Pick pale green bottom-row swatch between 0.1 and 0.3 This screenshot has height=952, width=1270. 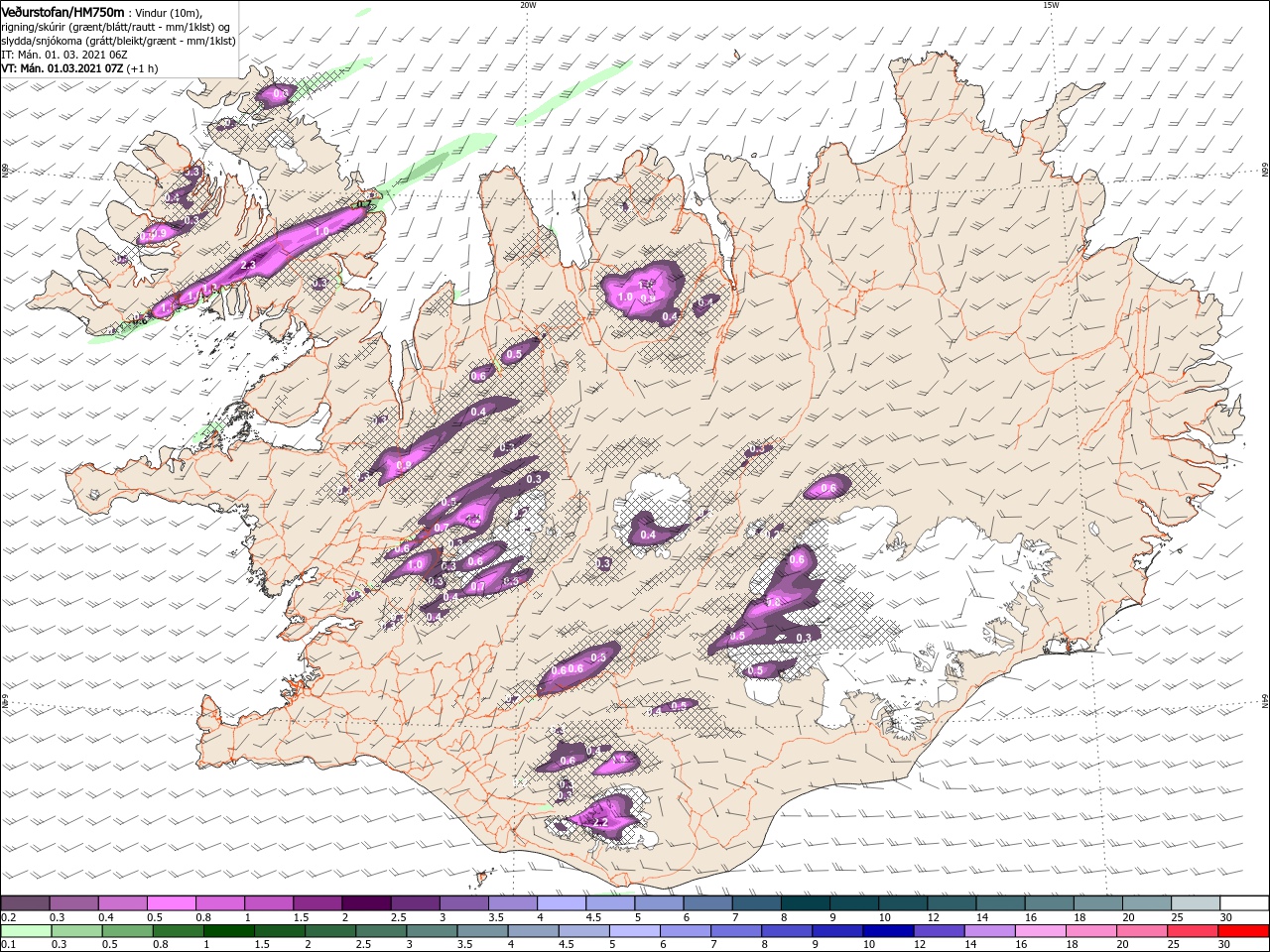pos(26,930)
